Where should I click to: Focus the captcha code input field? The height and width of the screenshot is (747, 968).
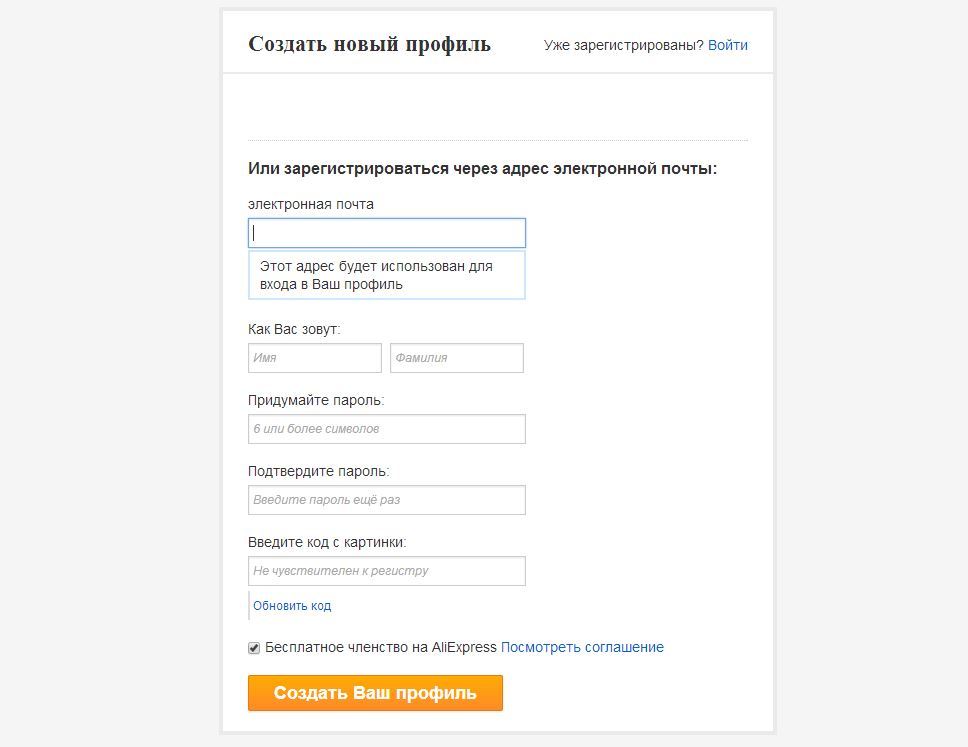coord(386,571)
